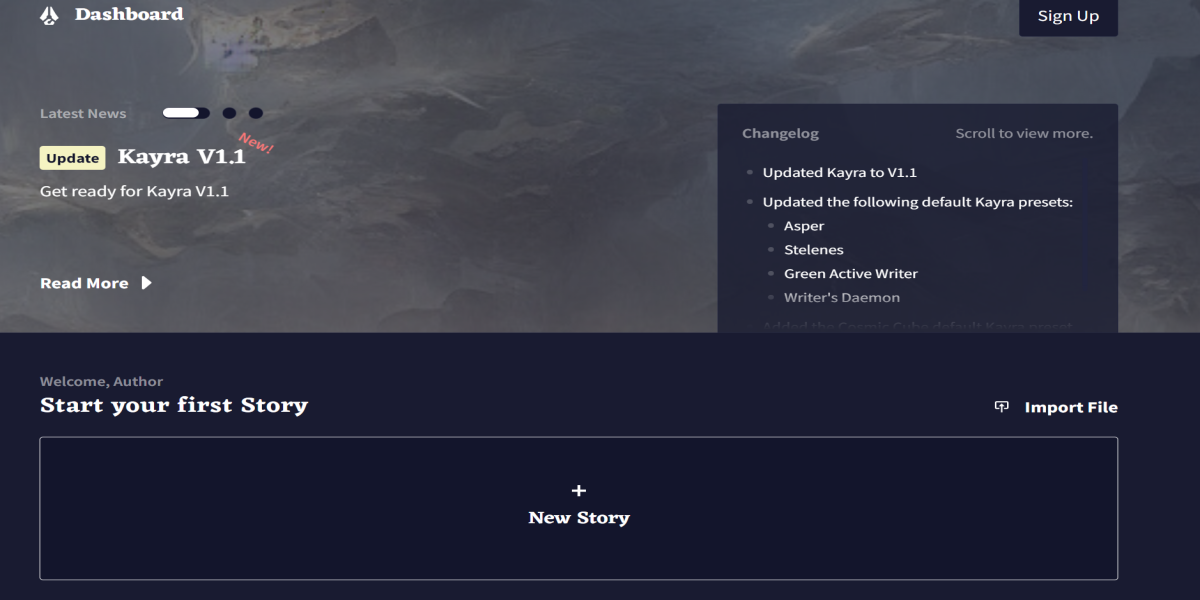Click the Changelog panel heading
This screenshot has height=600, width=1200.
point(780,134)
